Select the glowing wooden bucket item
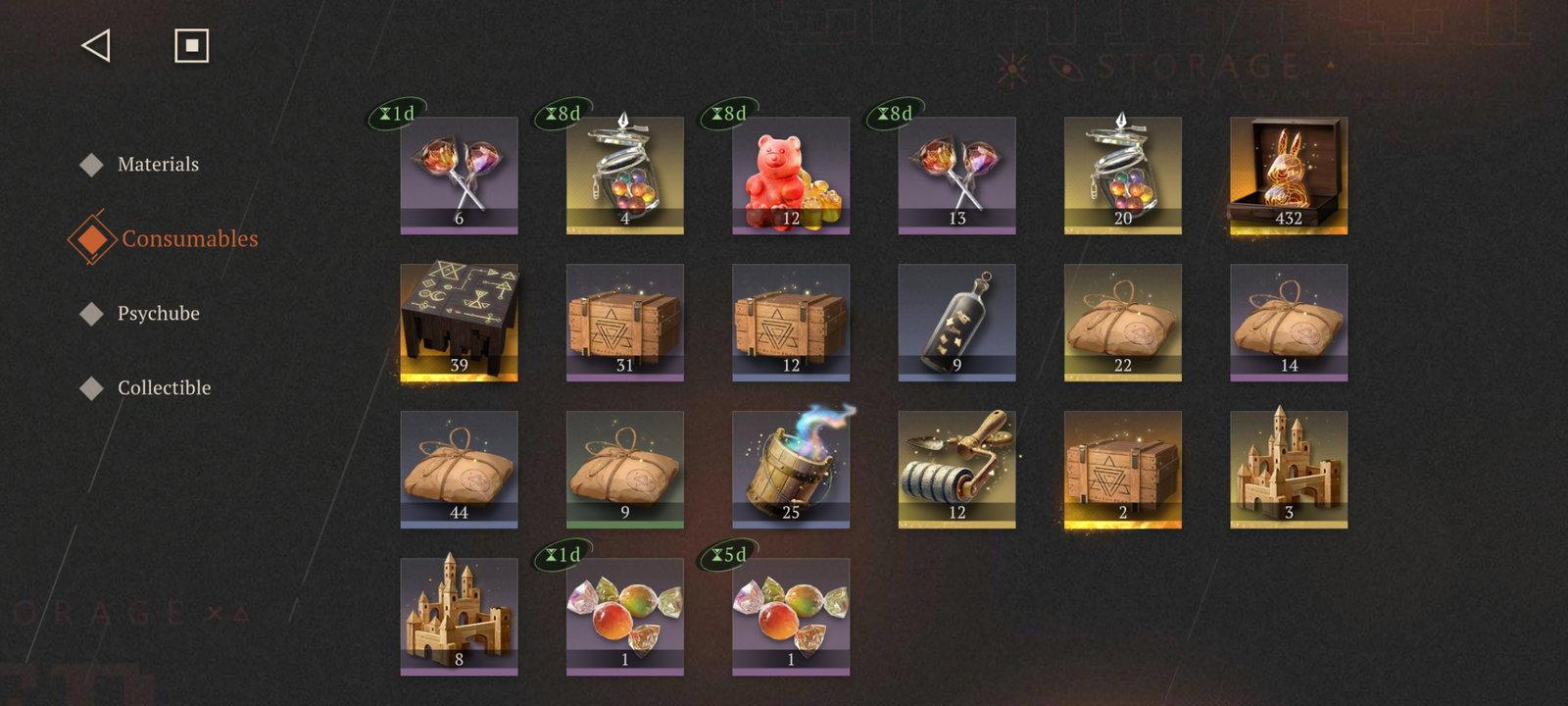1568x706 pixels. pos(791,470)
